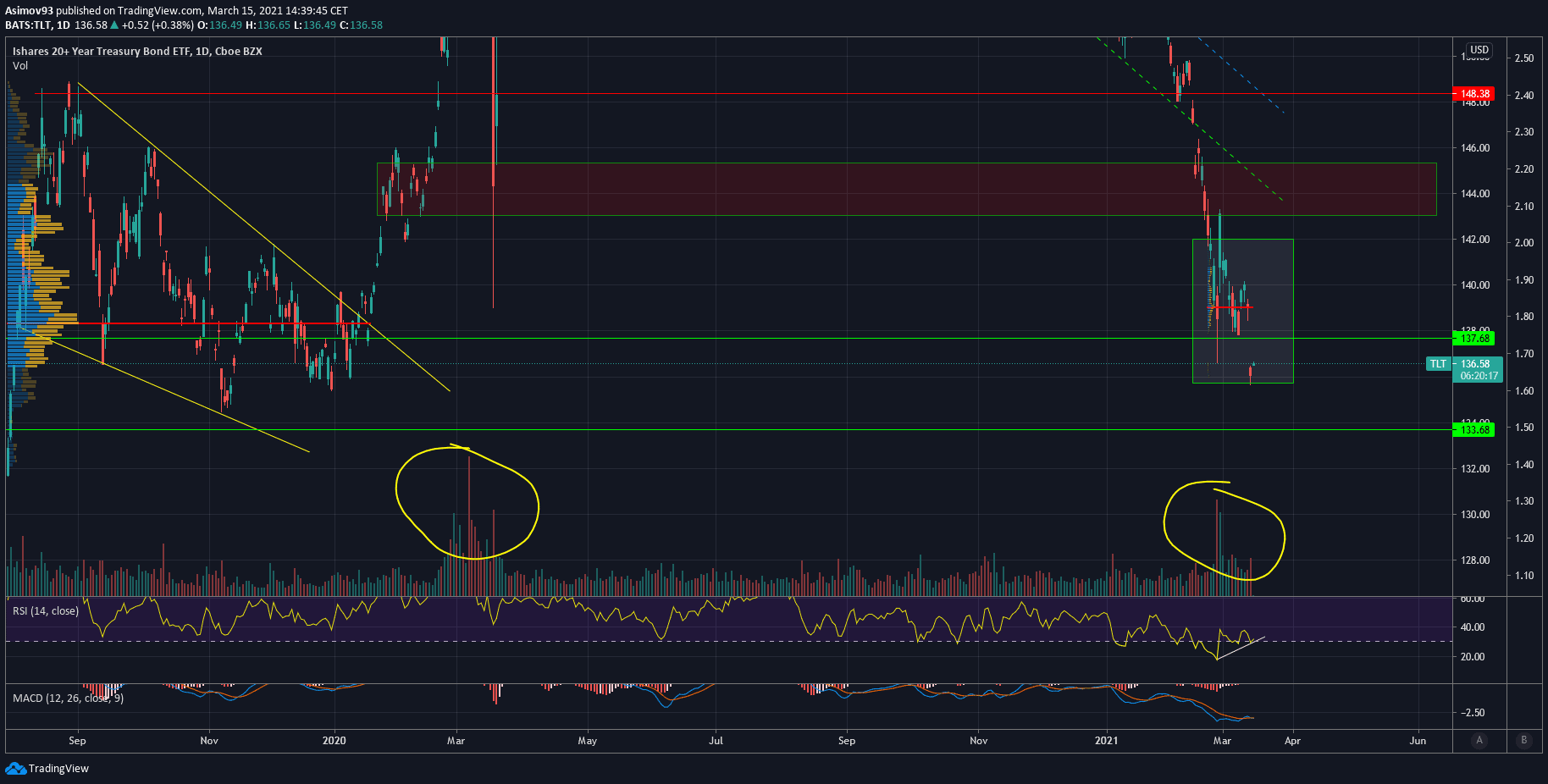Screen dimensions: 1548x784
Task: Click the green up-arrow price change indicator
Action: coord(114,25)
